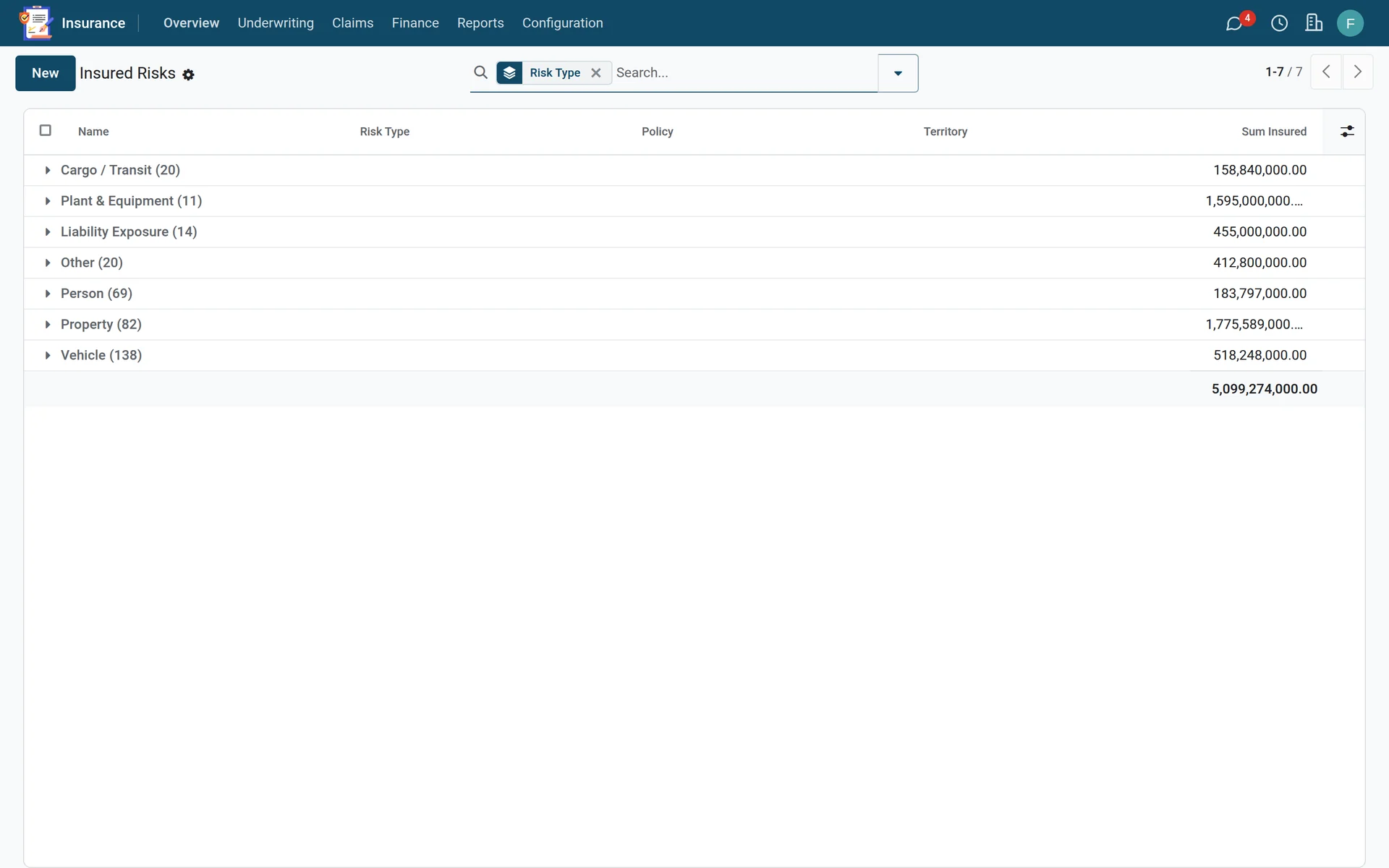Expand the Vehicle (138) group
The width and height of the screenshot is (1389, 868).
click(694, 355)
